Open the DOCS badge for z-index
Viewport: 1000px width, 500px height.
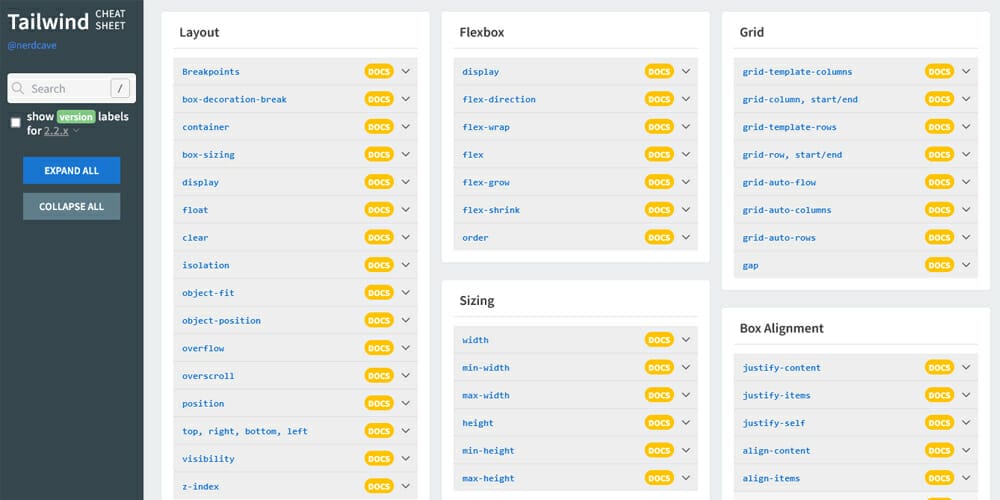pos(379,486)
